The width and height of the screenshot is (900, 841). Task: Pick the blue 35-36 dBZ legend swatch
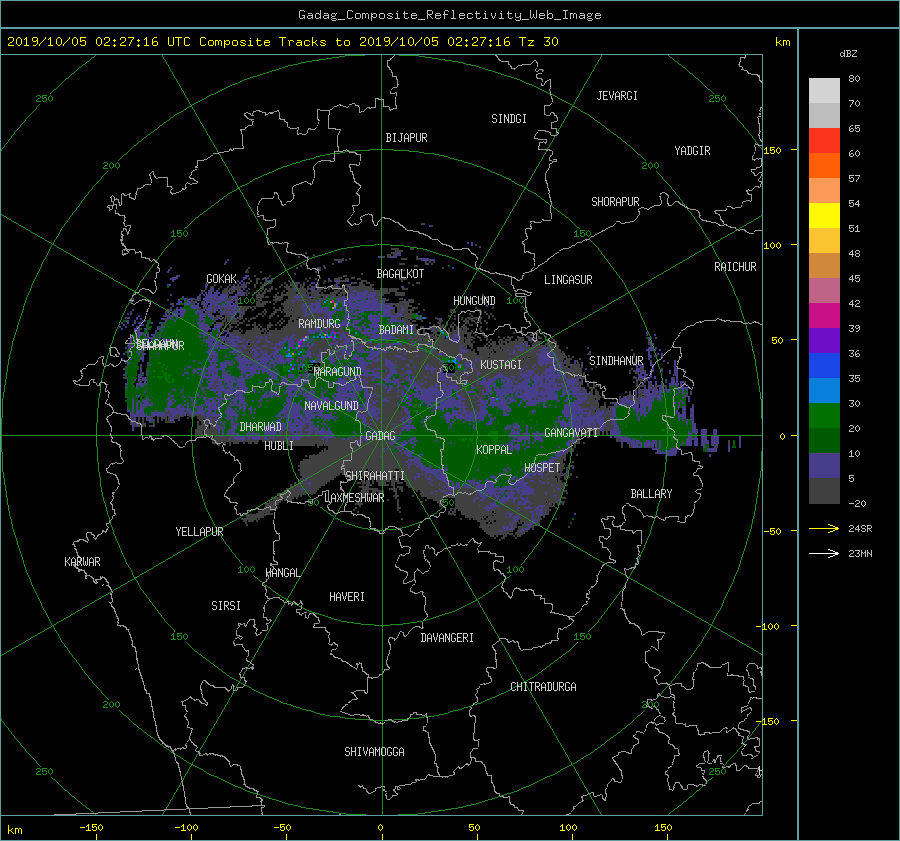tap(824, 366)
